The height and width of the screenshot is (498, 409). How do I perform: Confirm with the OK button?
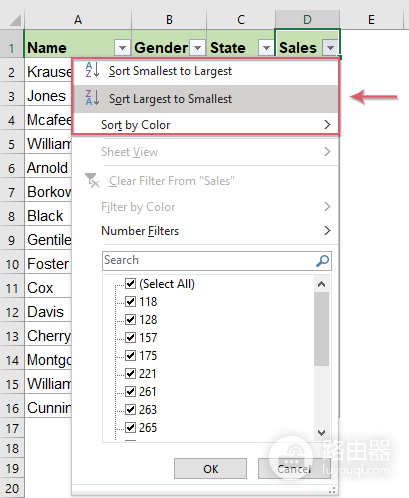tap(210, 469)
